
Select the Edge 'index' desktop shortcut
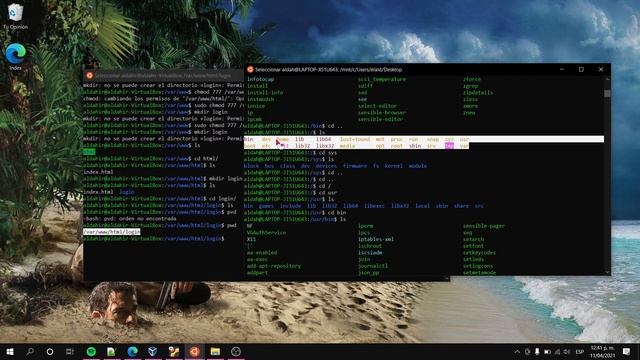pyautogui.click(x=16, y=56)
